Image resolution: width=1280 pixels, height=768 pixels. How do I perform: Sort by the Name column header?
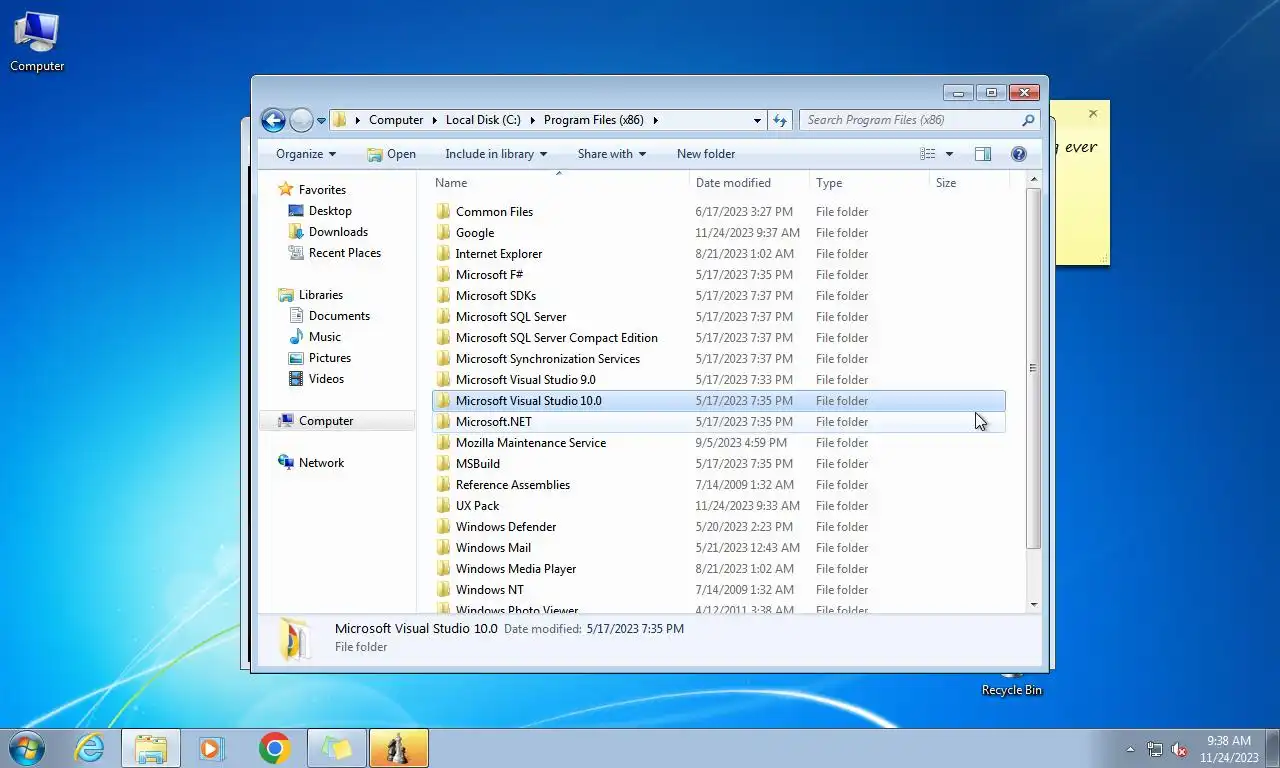pyautogui.click(x=559, y=183)
